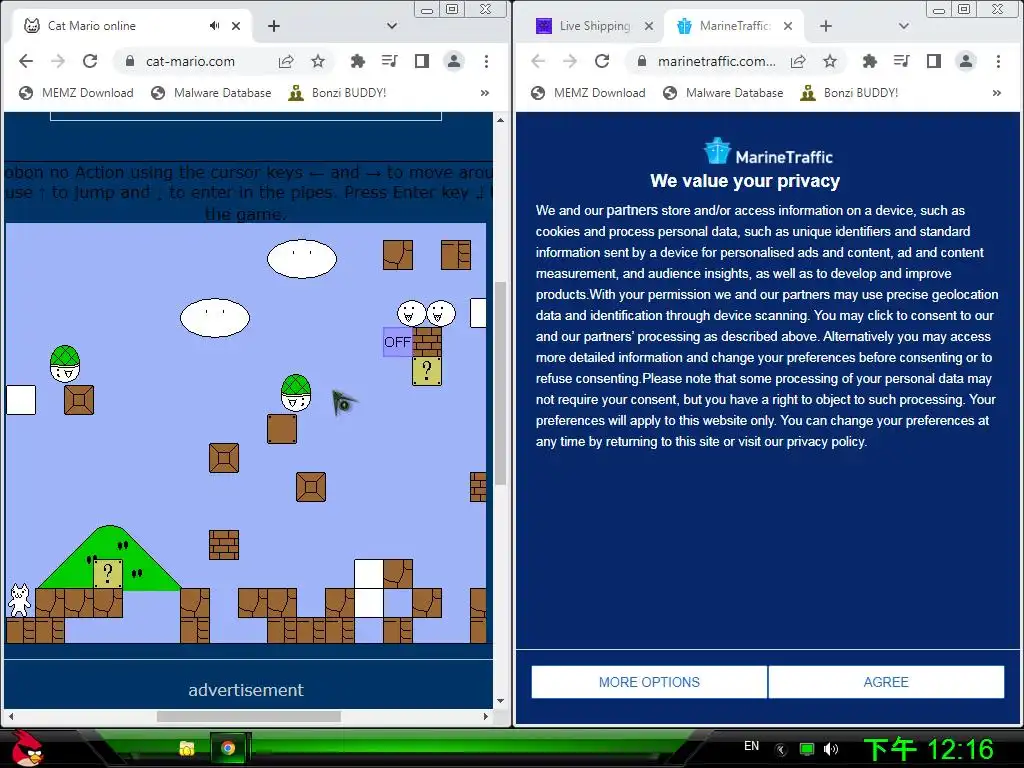Click scroll down arrow in Cat Mario window
This screenshot has height=768, width=1024.
(x=501, y=701)
